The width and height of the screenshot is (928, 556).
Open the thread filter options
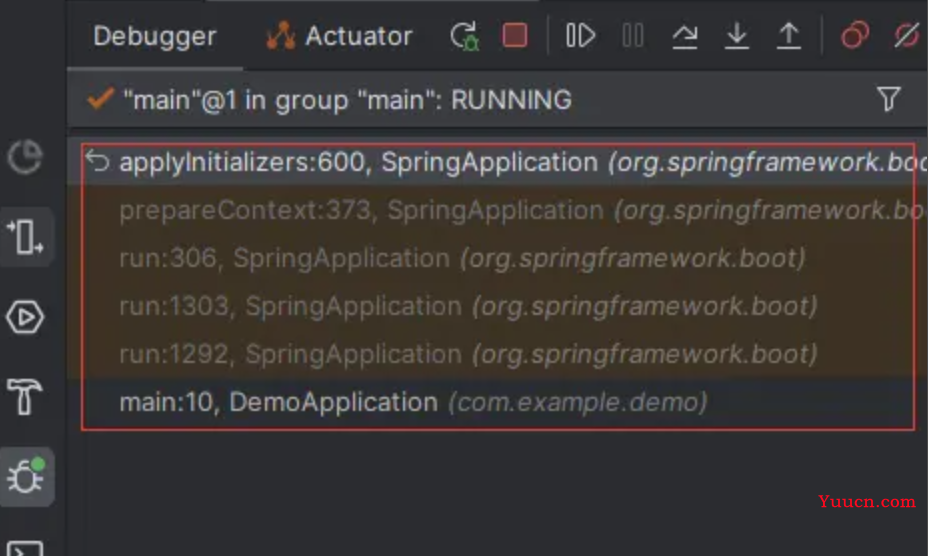888,99
